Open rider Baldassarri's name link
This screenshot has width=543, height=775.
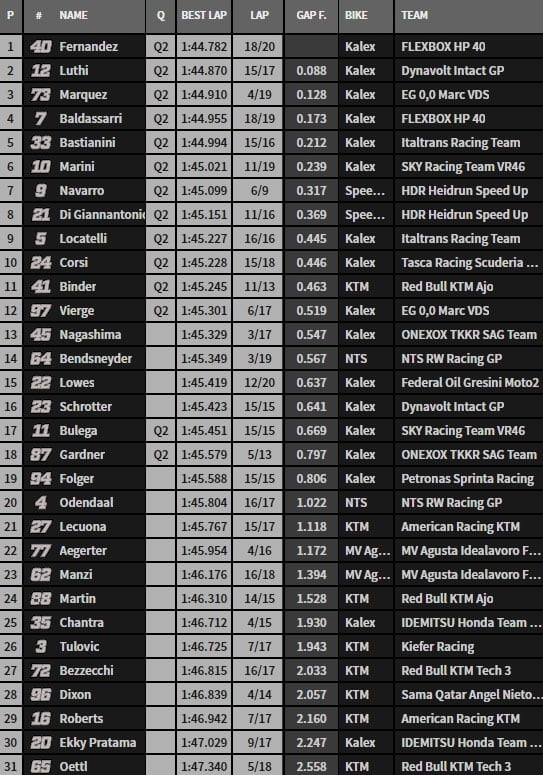[90, 119]
